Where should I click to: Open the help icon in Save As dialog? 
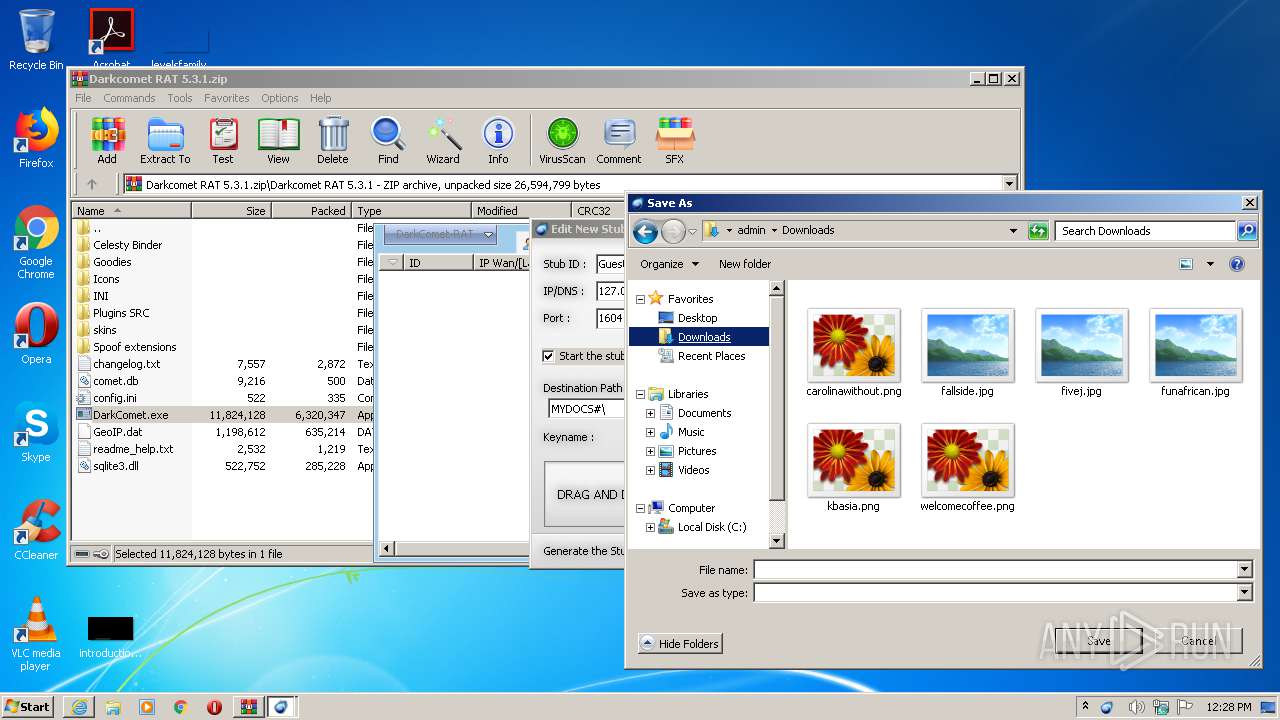[x=1237, y=264]
